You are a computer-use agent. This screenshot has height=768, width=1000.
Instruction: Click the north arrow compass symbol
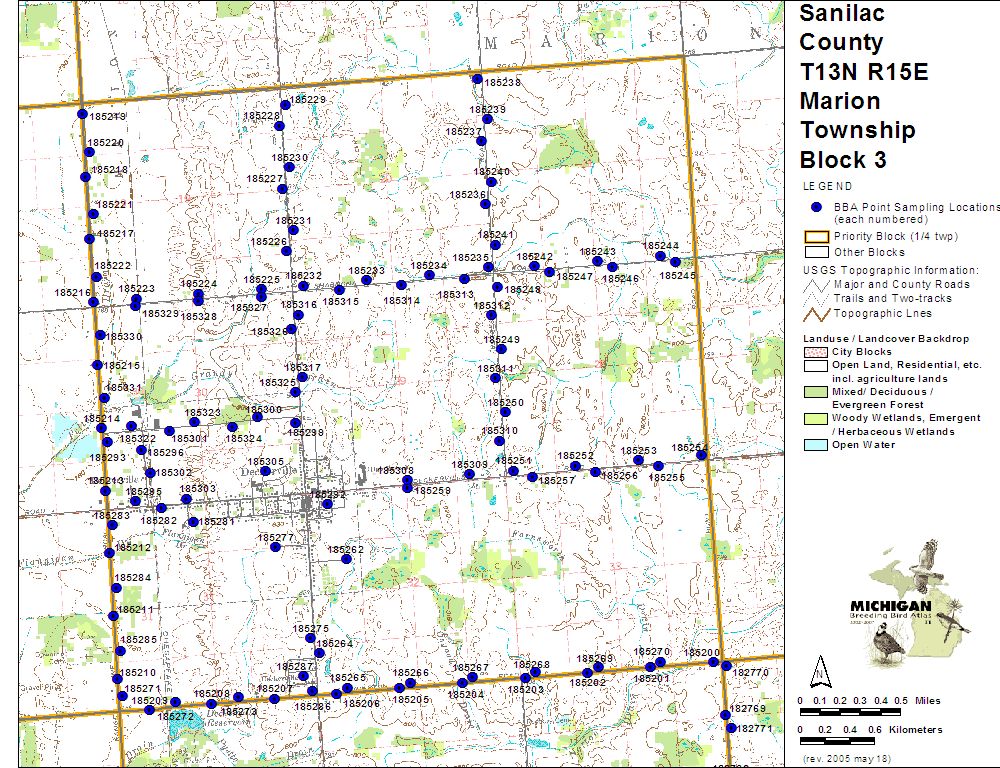click(819, 668)
